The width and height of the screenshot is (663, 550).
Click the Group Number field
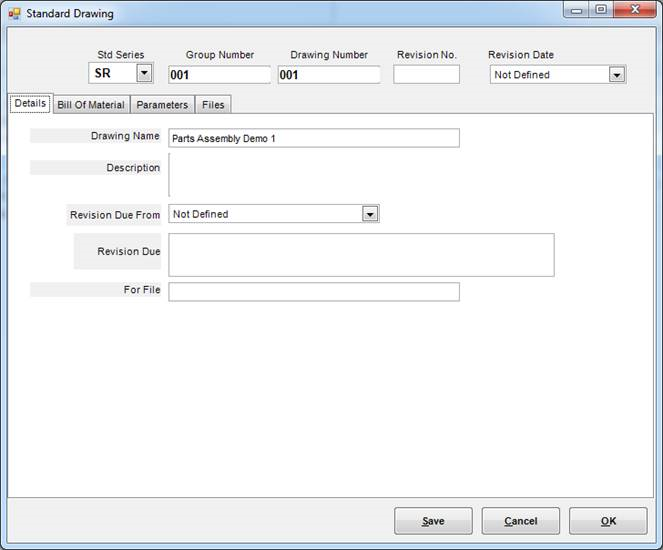(x=218, y=75)
